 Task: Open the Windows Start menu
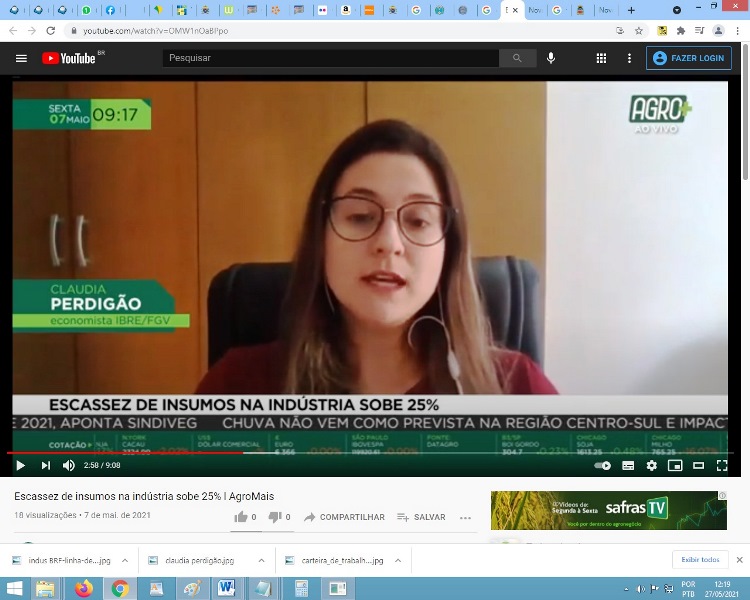tap(14, 589)
